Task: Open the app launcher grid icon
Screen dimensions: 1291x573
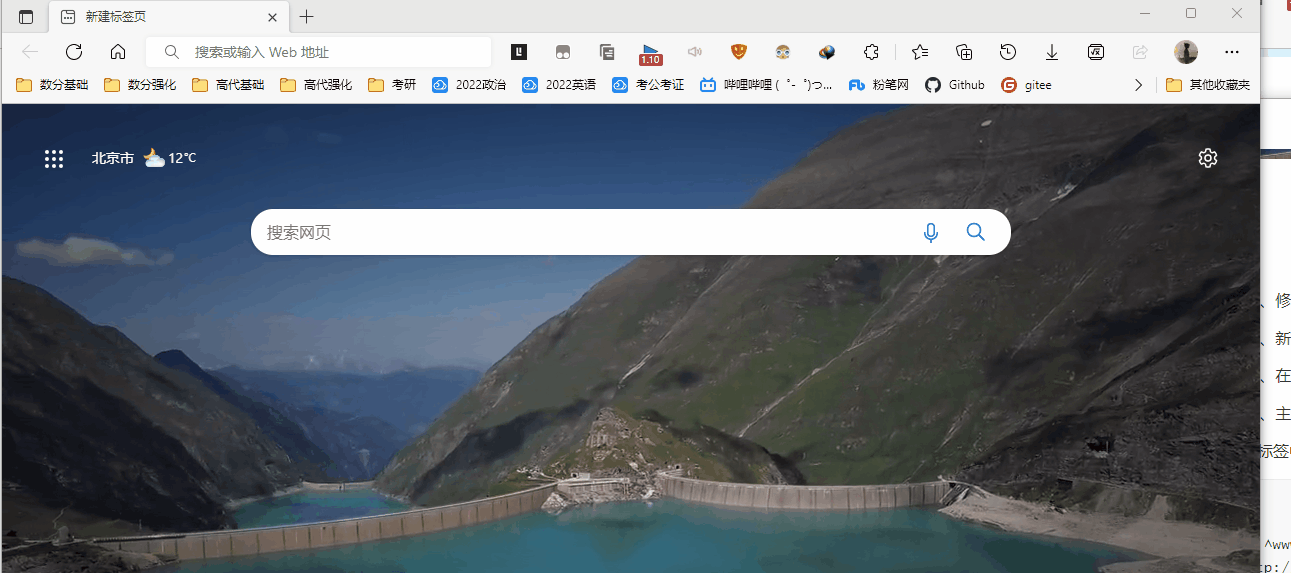Action: 54,158
